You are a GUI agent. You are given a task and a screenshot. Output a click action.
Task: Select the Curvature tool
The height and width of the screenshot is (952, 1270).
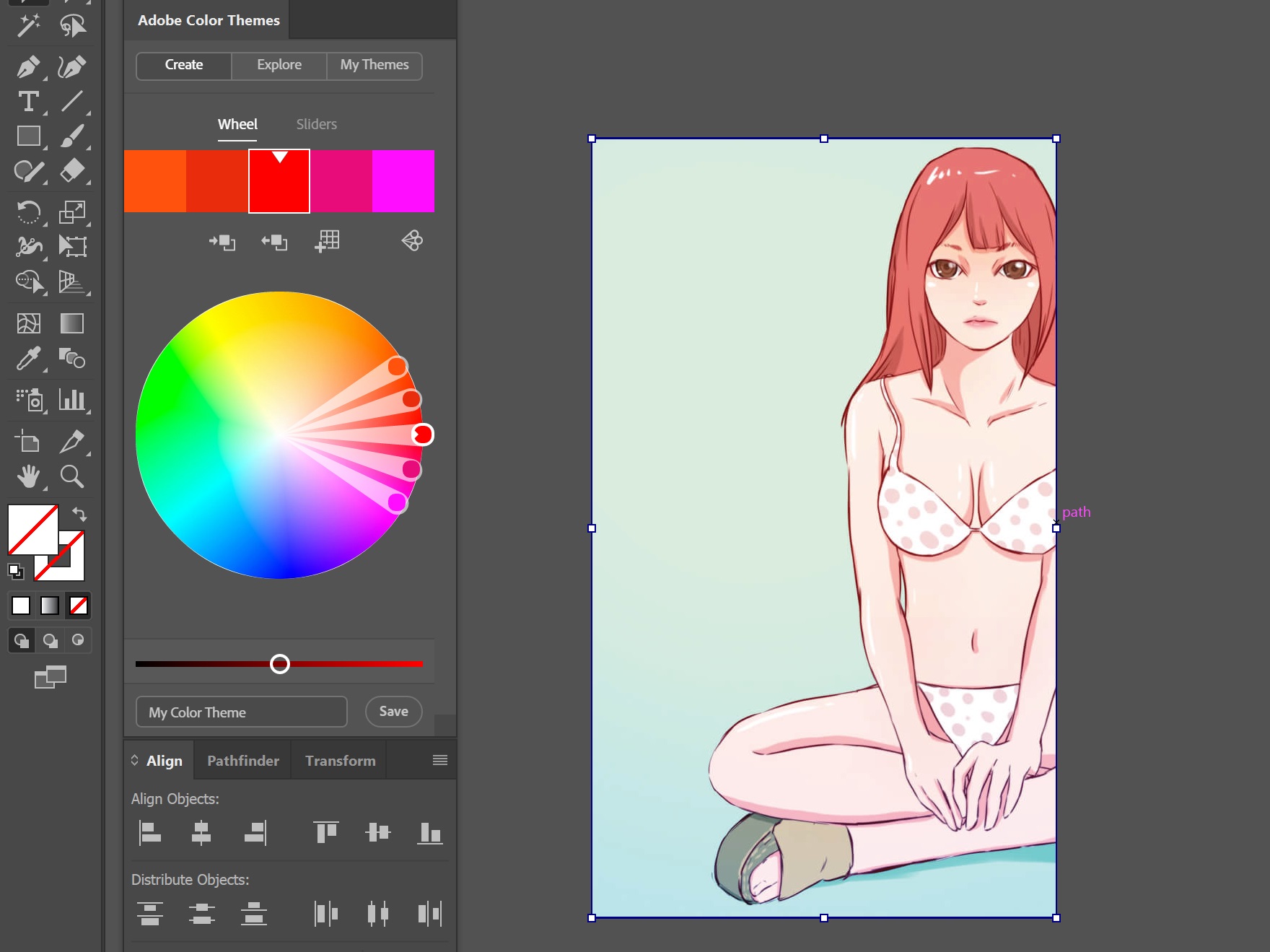tap(72, 67)
